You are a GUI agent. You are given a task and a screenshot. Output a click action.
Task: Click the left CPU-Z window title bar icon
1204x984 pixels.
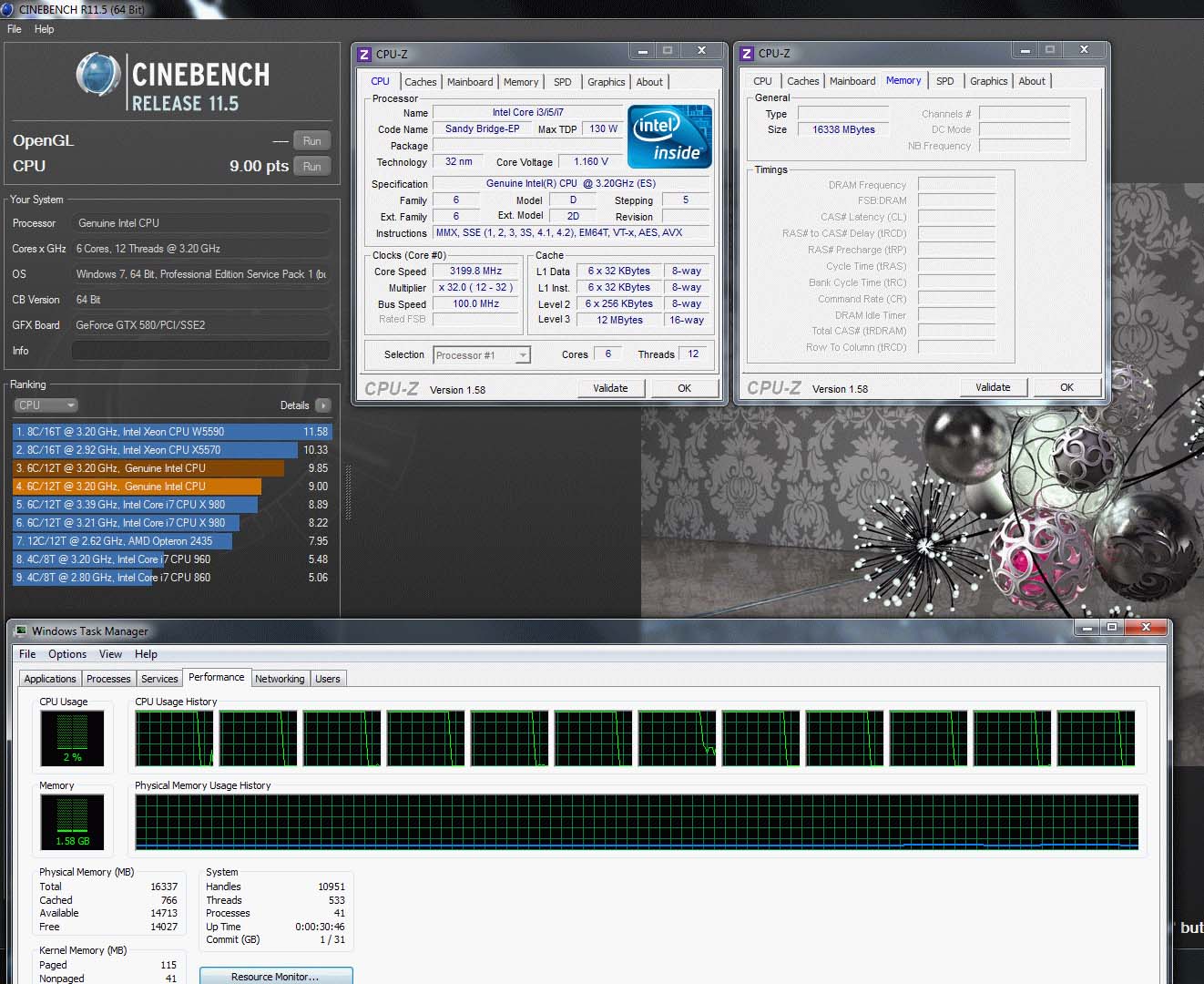(364, 54)
